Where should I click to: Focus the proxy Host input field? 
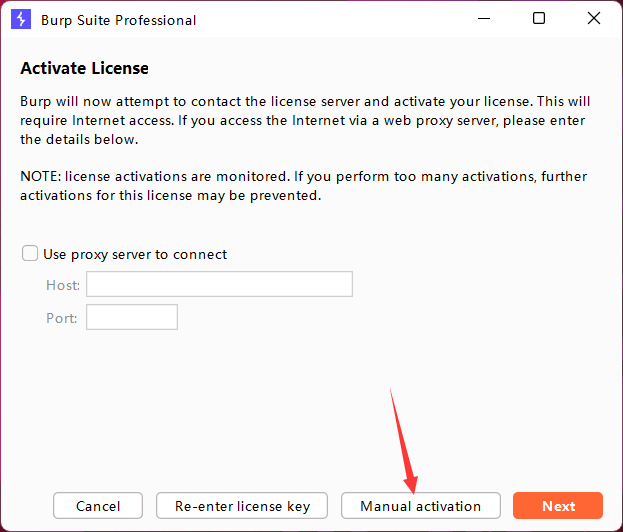219,285
